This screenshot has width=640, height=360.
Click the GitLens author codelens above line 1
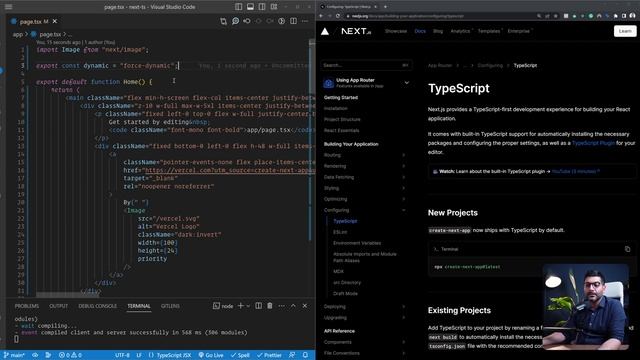[76, 42]
